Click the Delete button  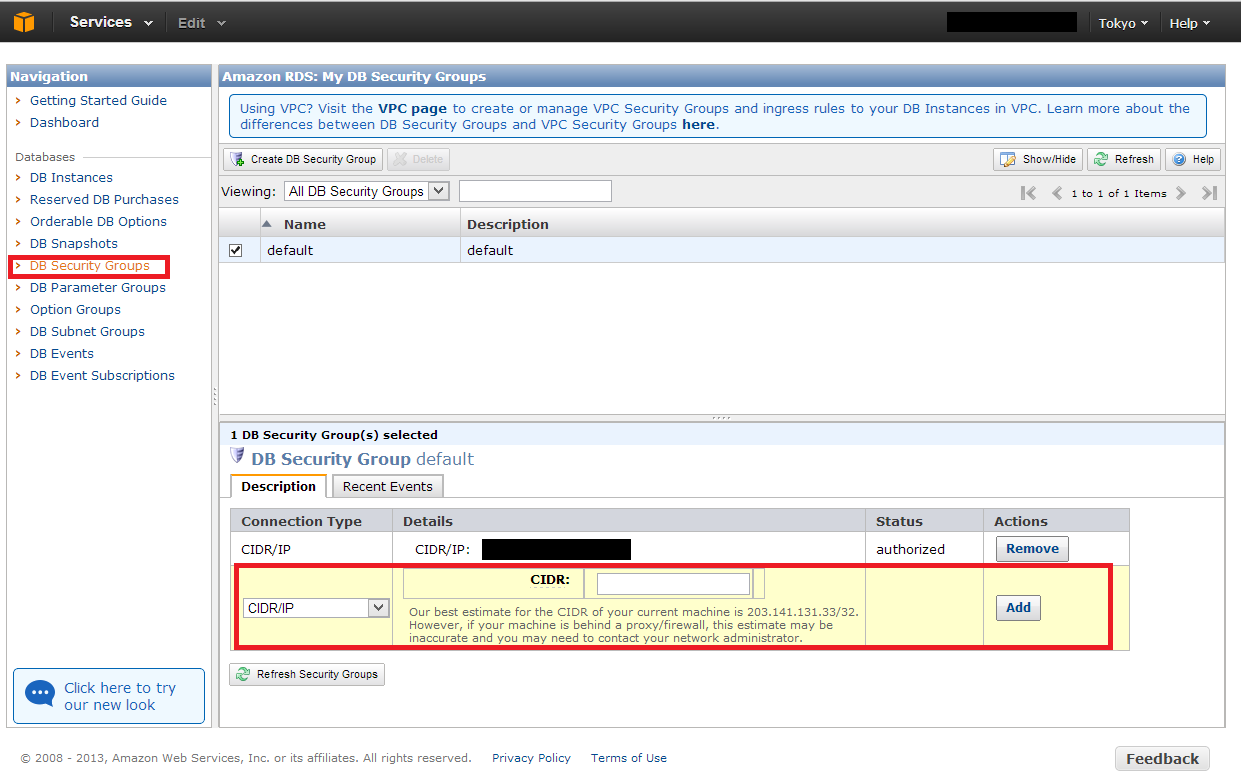418,159
